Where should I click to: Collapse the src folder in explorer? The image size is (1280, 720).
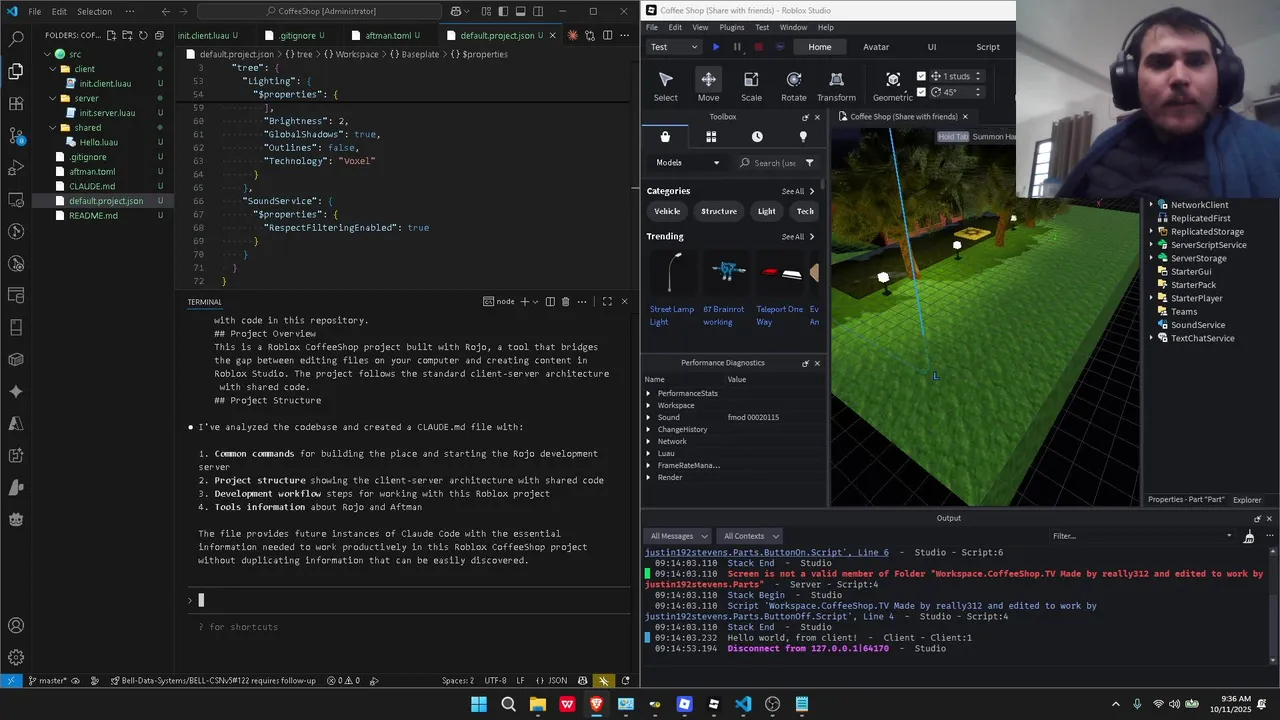click(47, 54)
